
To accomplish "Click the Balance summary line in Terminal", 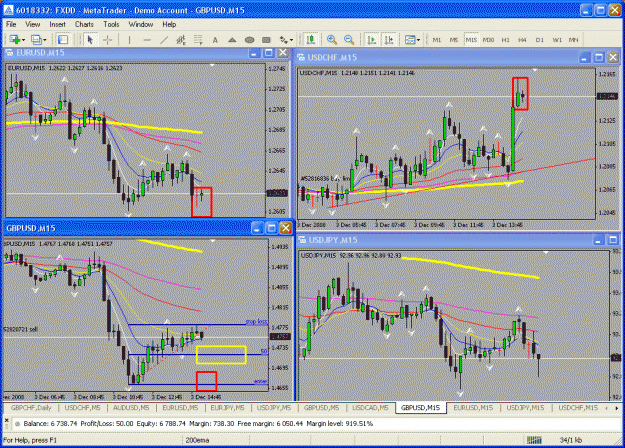I will tap(198, 424).
